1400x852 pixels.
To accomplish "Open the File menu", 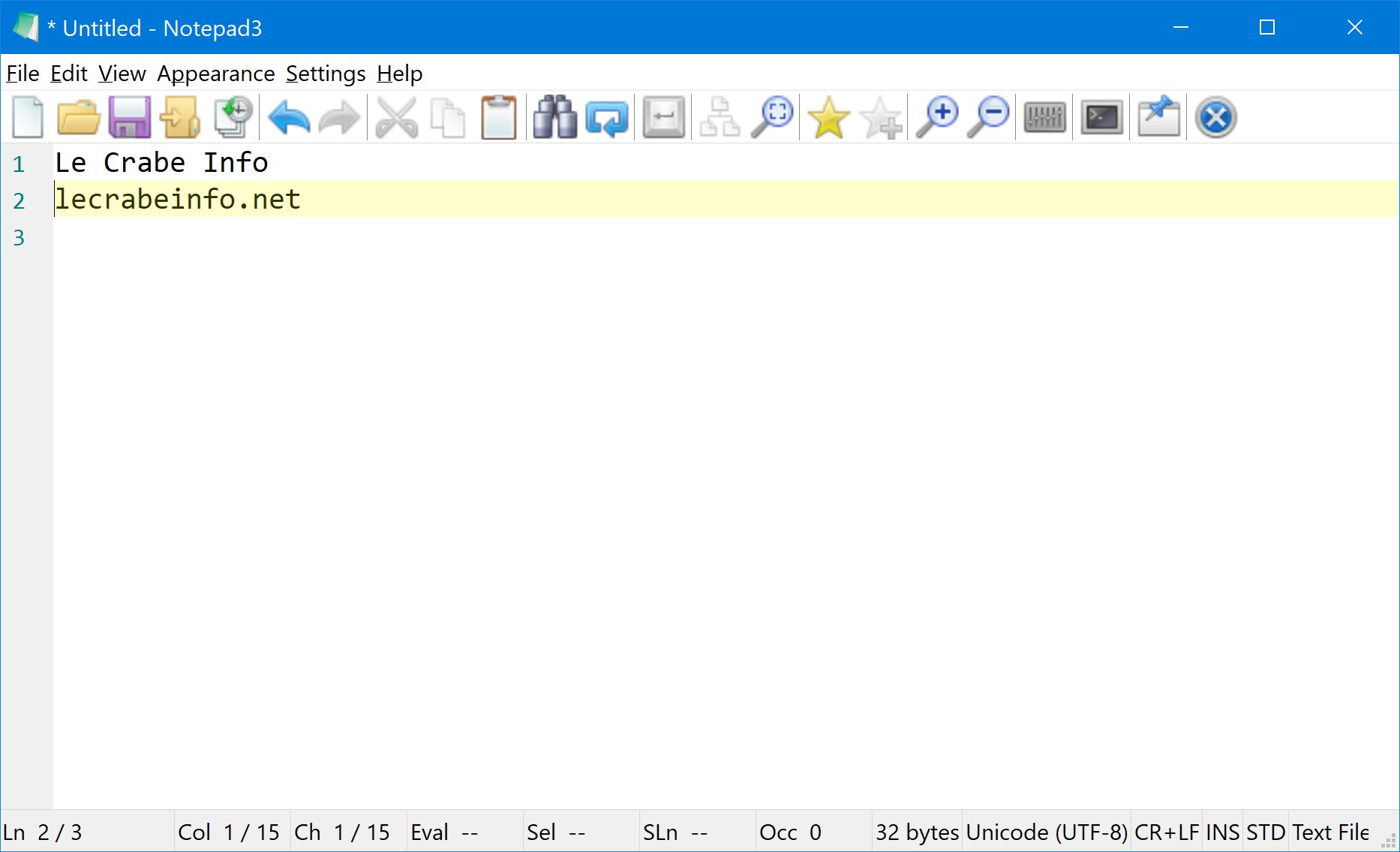I will pos(23,74).
